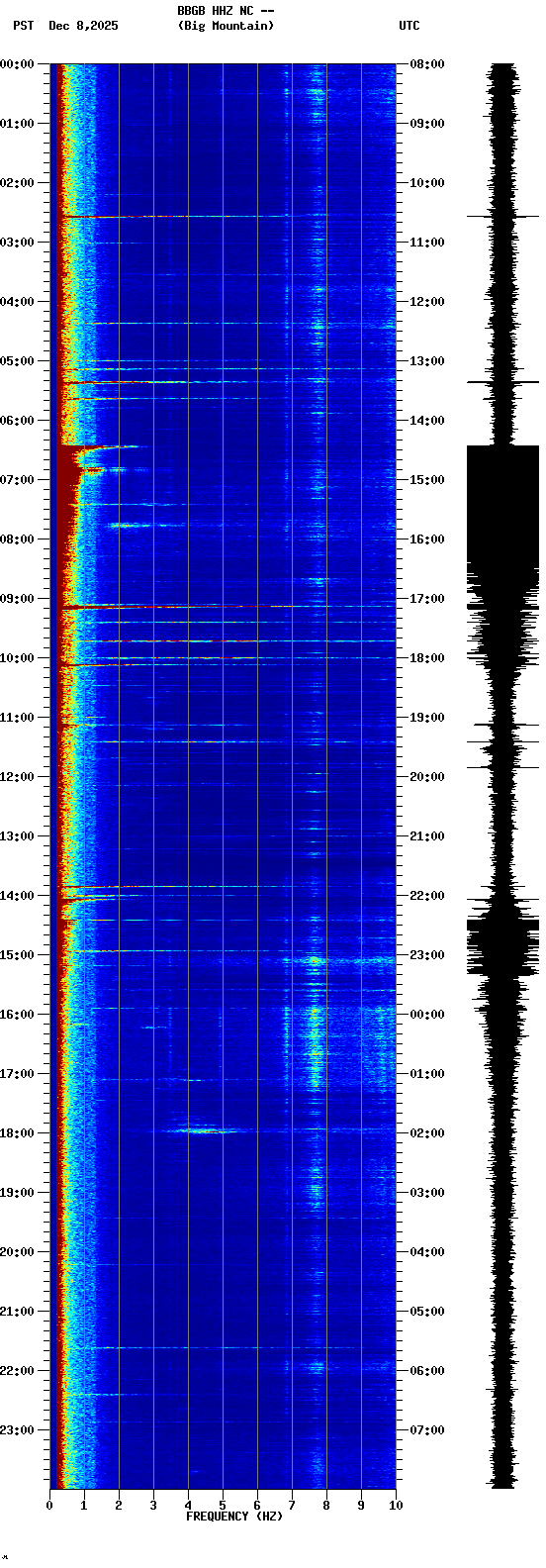Image resolution: width=546 pixels, height=1568 pixels.
Task: Click the '23:00' UTC time label
Action: pyautogui.click(x=427, y=955)
